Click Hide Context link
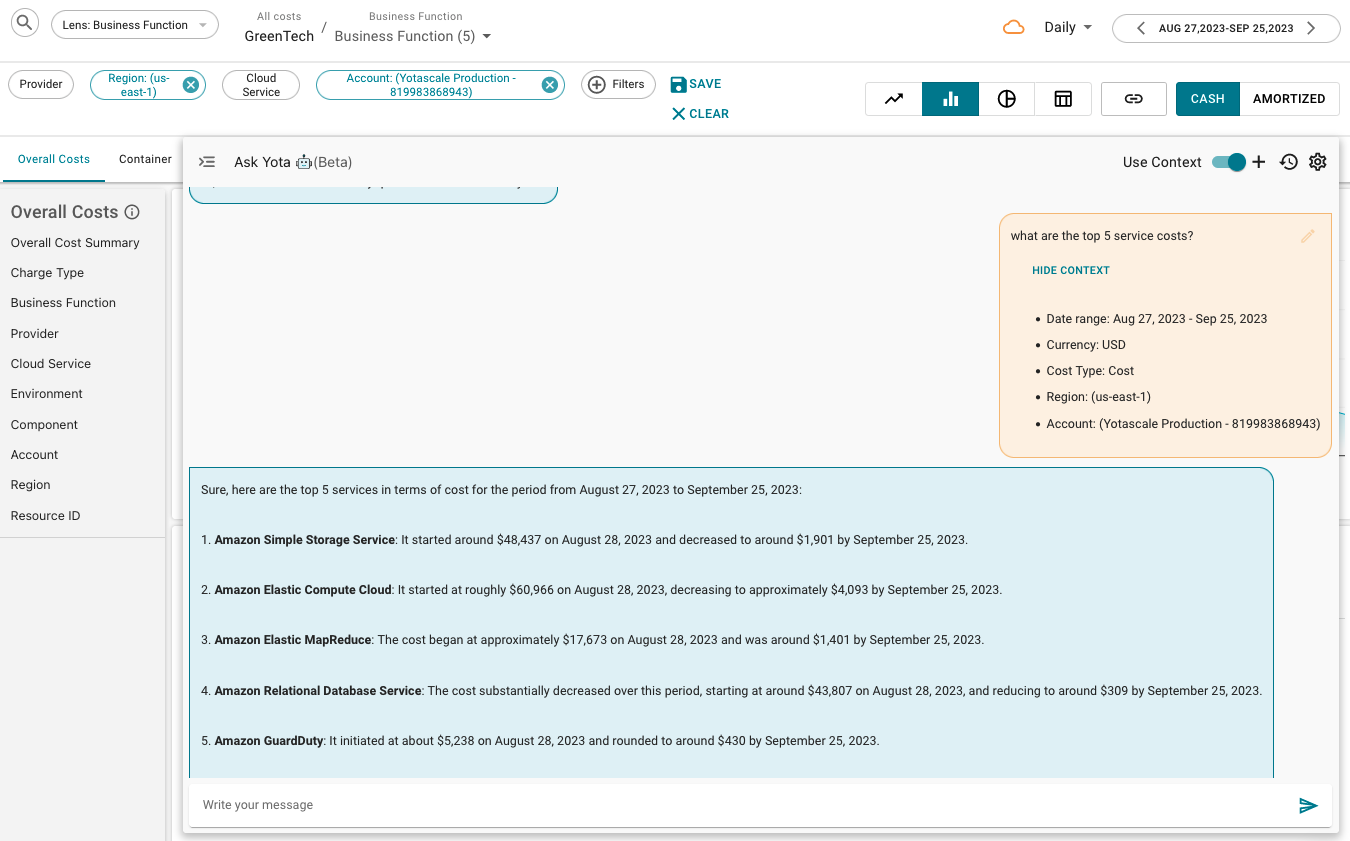Screen dimensions: 1350x841 [x=1070, y=270]
